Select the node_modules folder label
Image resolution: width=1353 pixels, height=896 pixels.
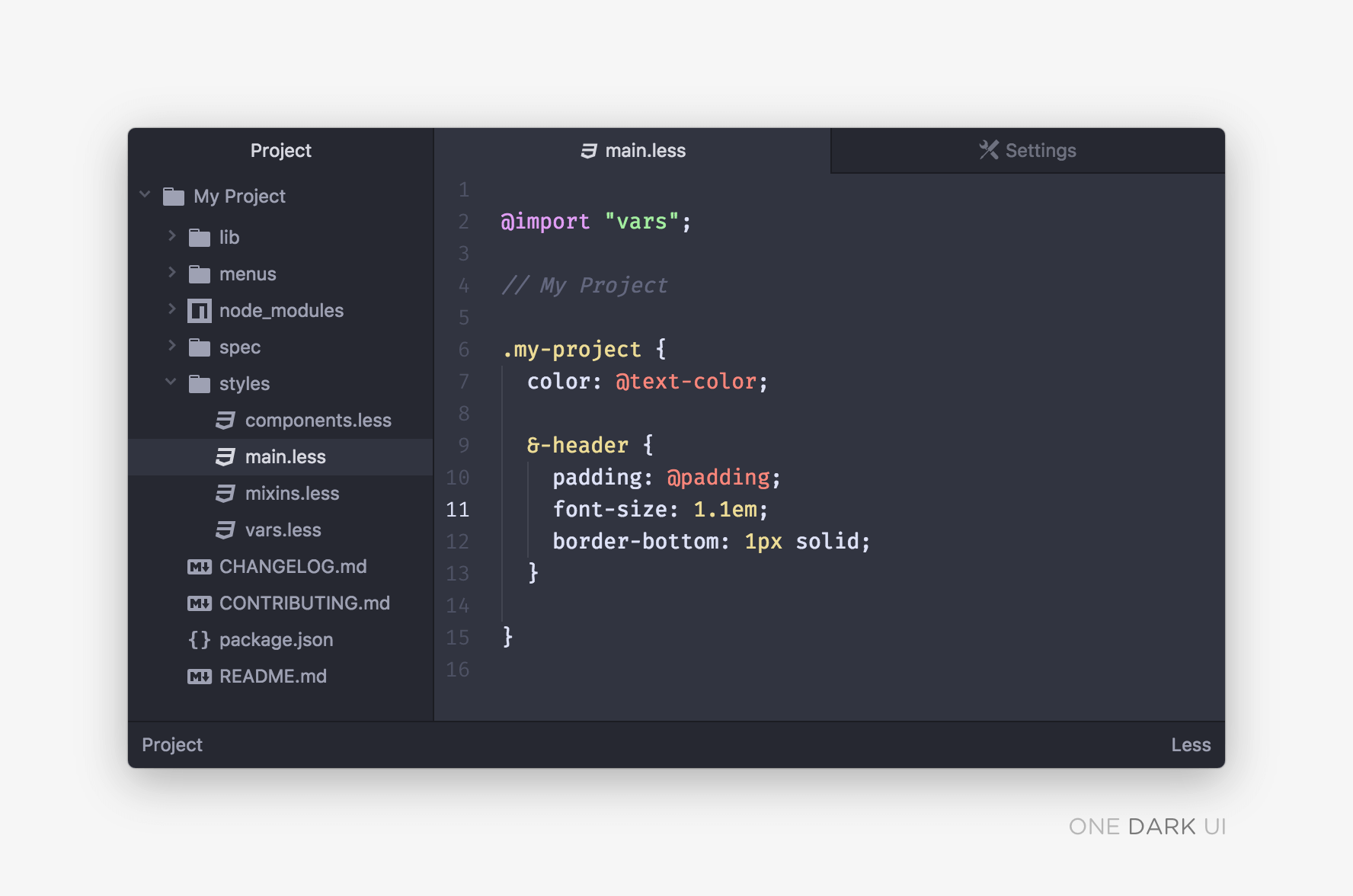pos(281,311)
